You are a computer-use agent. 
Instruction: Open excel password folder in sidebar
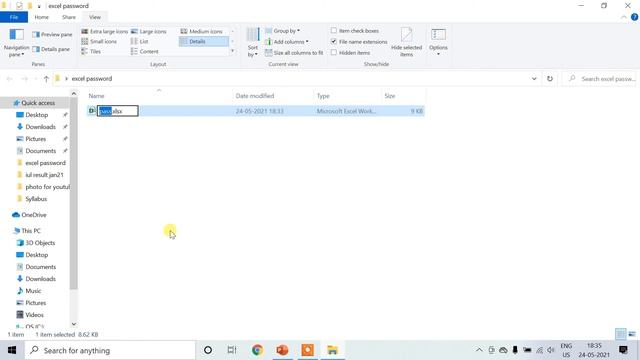click(x=45, y=163)
